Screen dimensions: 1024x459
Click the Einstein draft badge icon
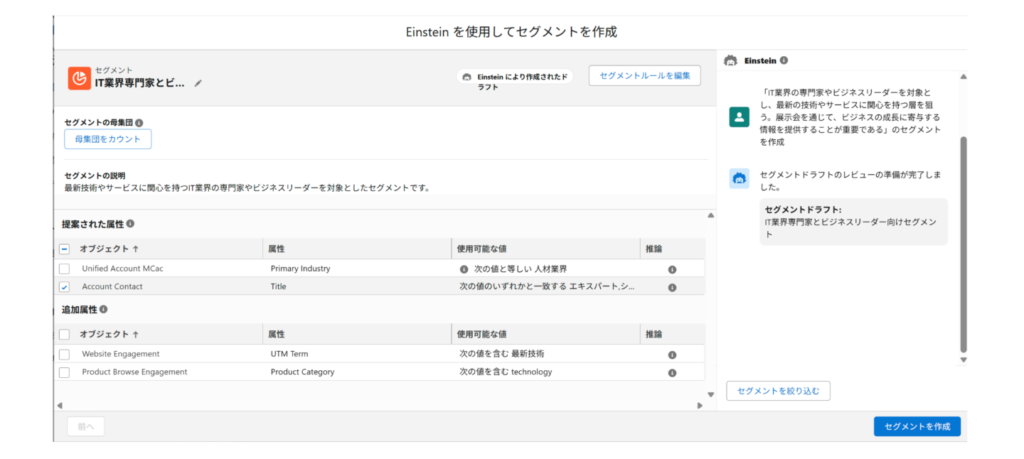click(x=466, y=76)
